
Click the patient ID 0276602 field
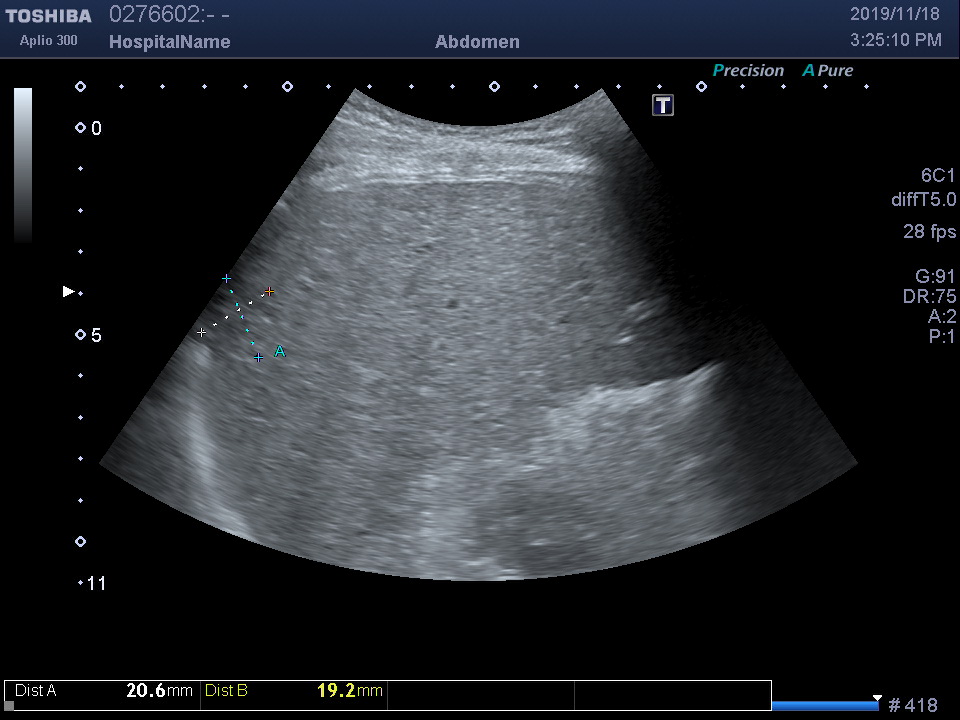169,15
